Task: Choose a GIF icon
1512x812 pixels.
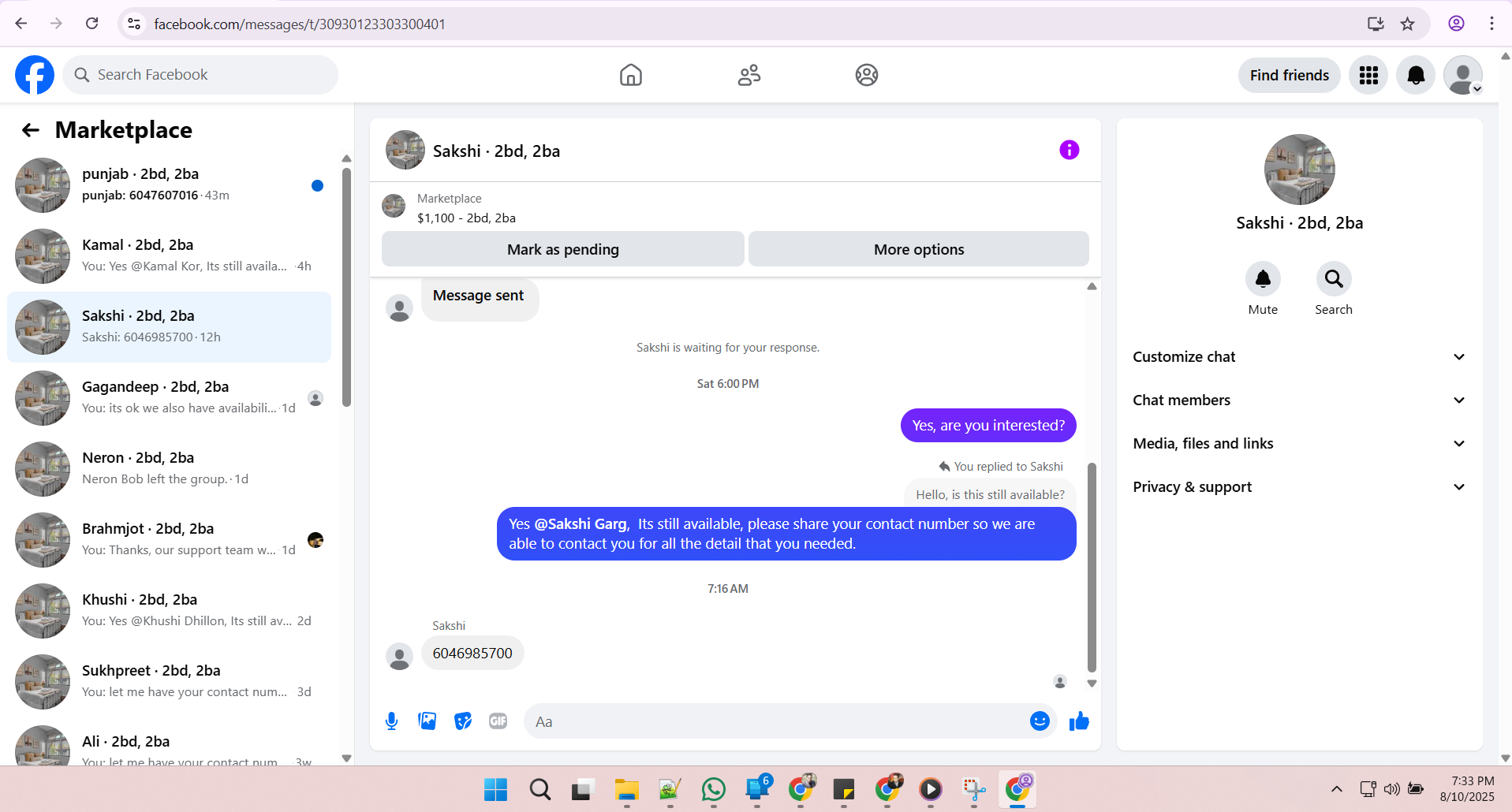Action: click(498, 721)
